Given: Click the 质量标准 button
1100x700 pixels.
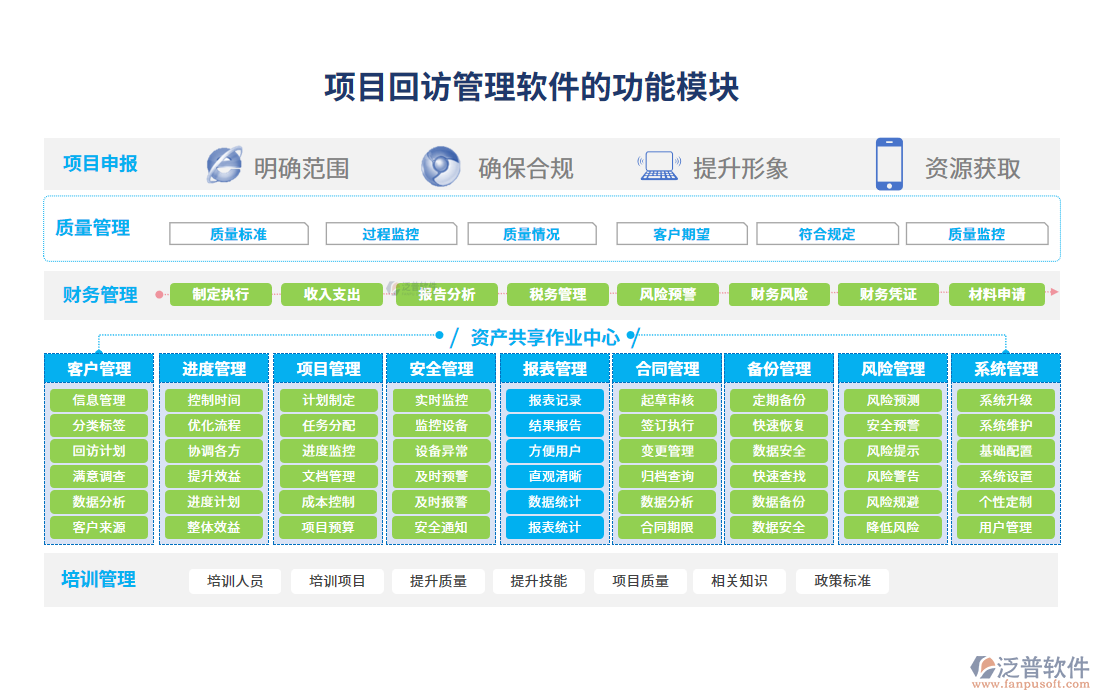Looking at the screenshot, I should (239, 233).
